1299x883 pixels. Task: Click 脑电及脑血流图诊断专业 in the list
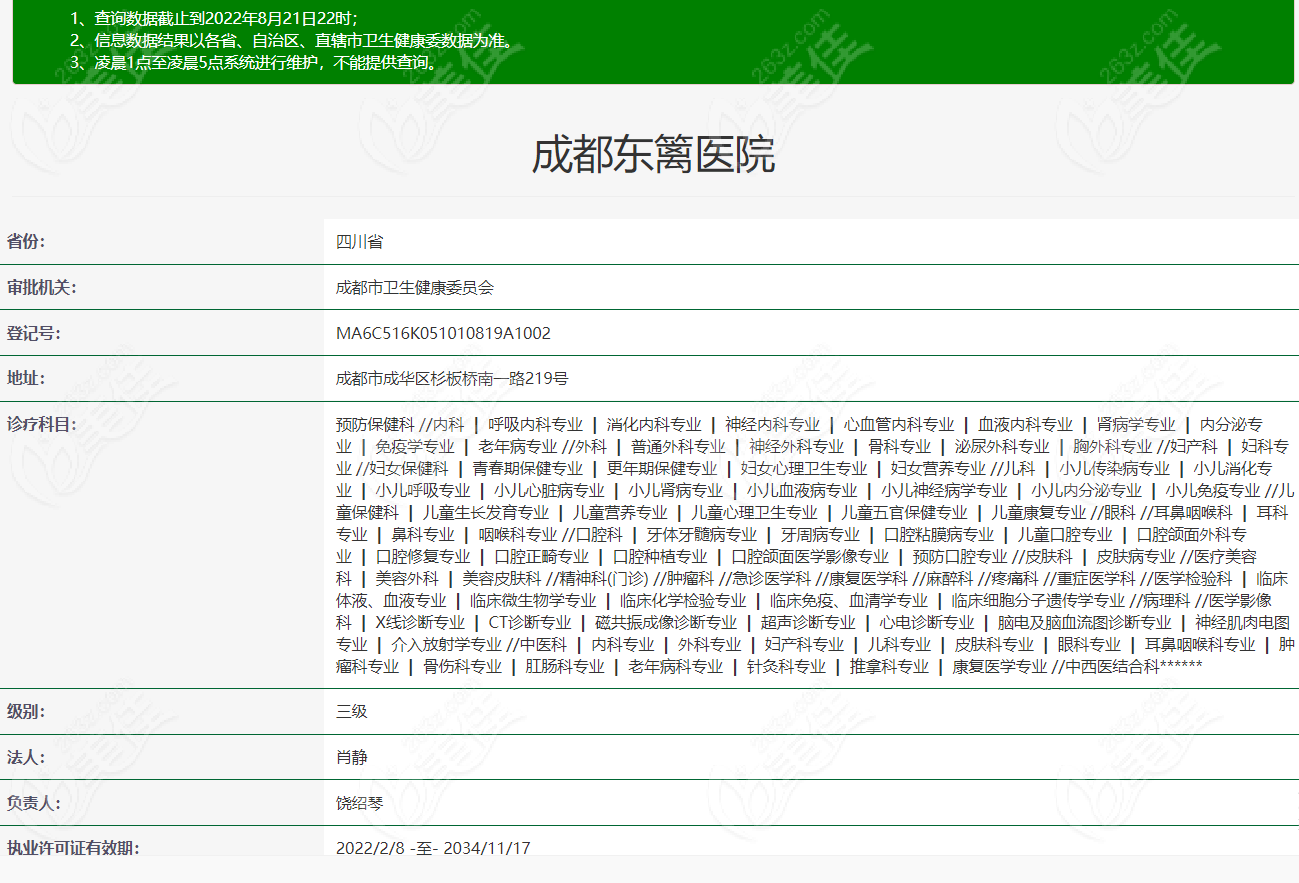tap(1085, 622)
